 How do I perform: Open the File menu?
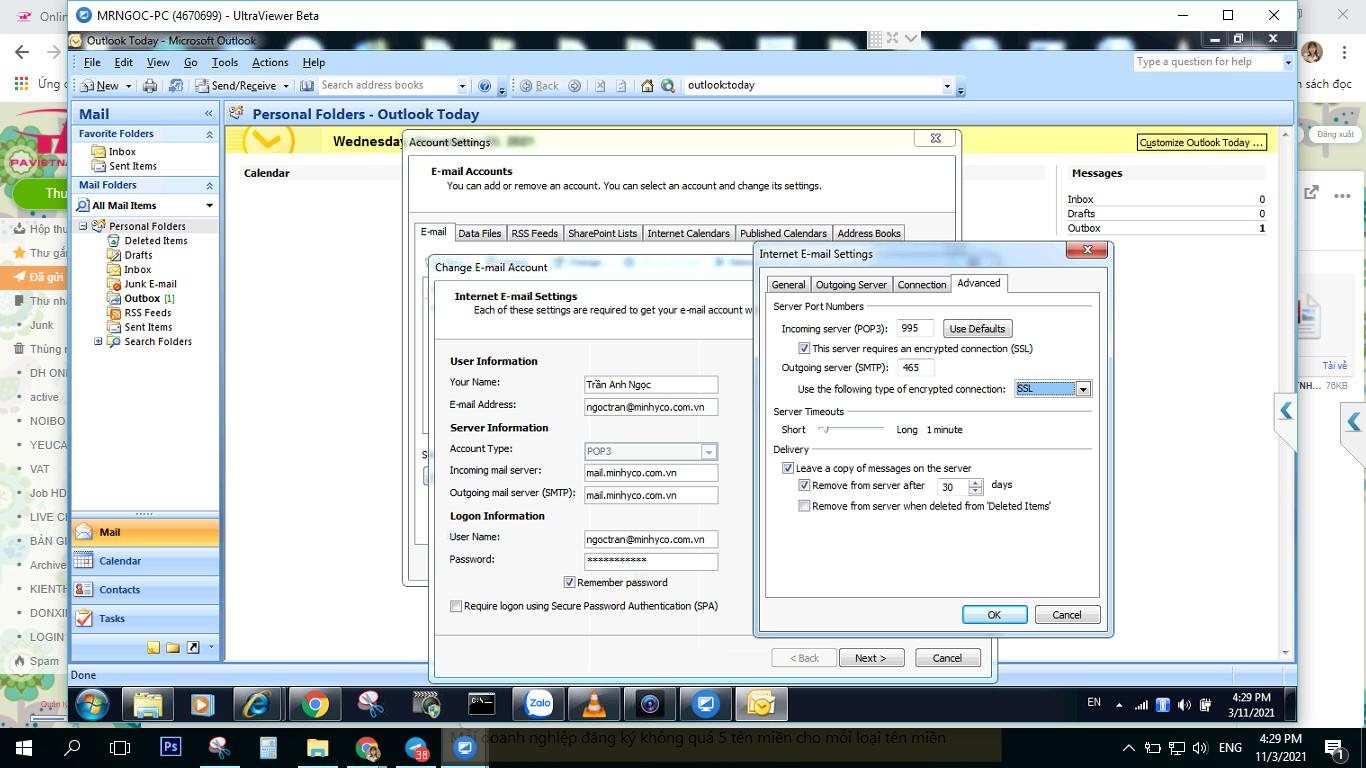tap(92, 62)
